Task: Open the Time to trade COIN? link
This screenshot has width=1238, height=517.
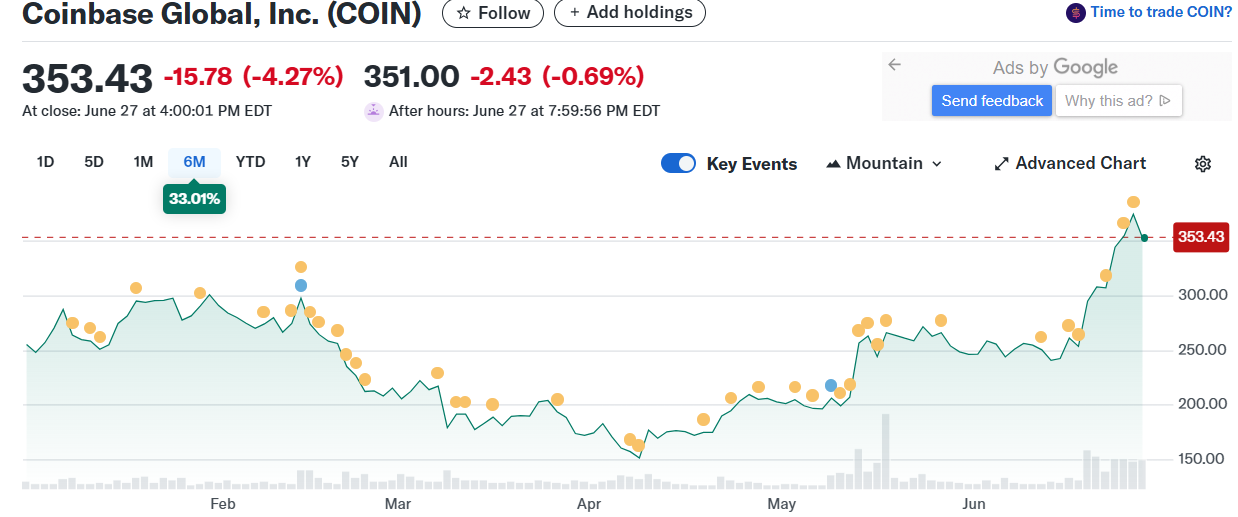Action: coord(1161,12)
